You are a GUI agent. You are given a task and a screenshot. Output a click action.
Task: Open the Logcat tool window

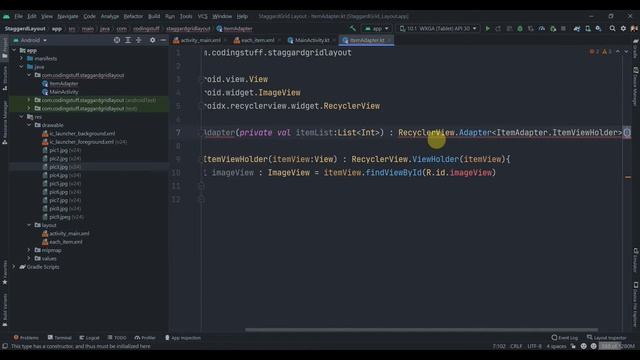(x=89, y=338)
